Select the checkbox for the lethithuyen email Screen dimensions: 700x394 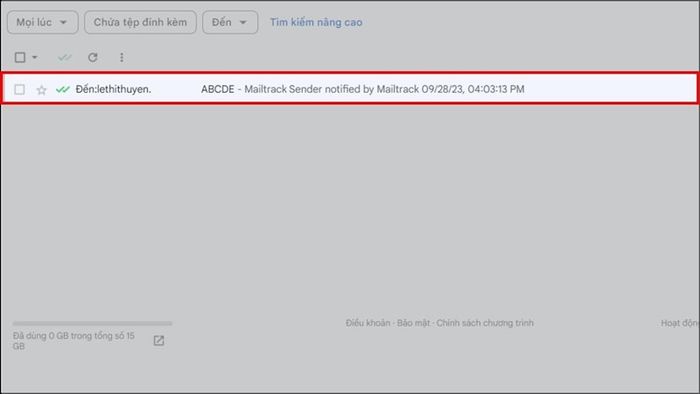(x=20, y=89)
